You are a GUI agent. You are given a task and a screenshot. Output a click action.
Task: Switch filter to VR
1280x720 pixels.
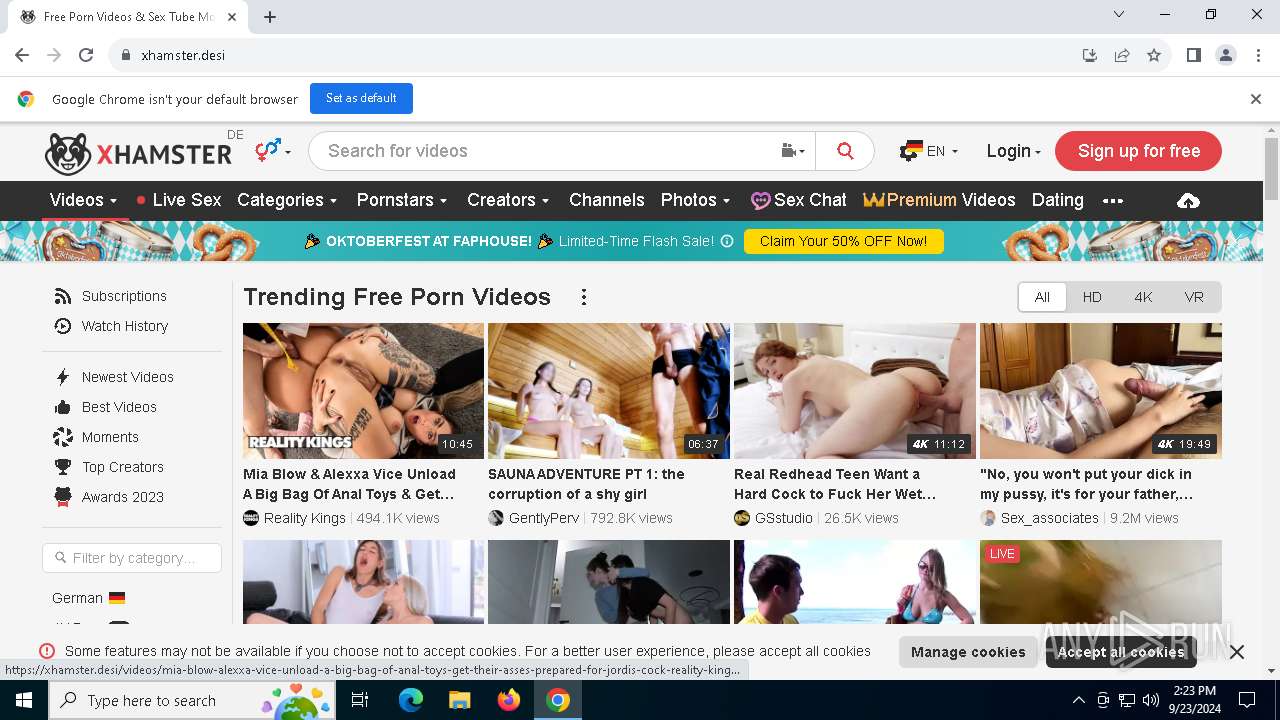(1194, 297)
